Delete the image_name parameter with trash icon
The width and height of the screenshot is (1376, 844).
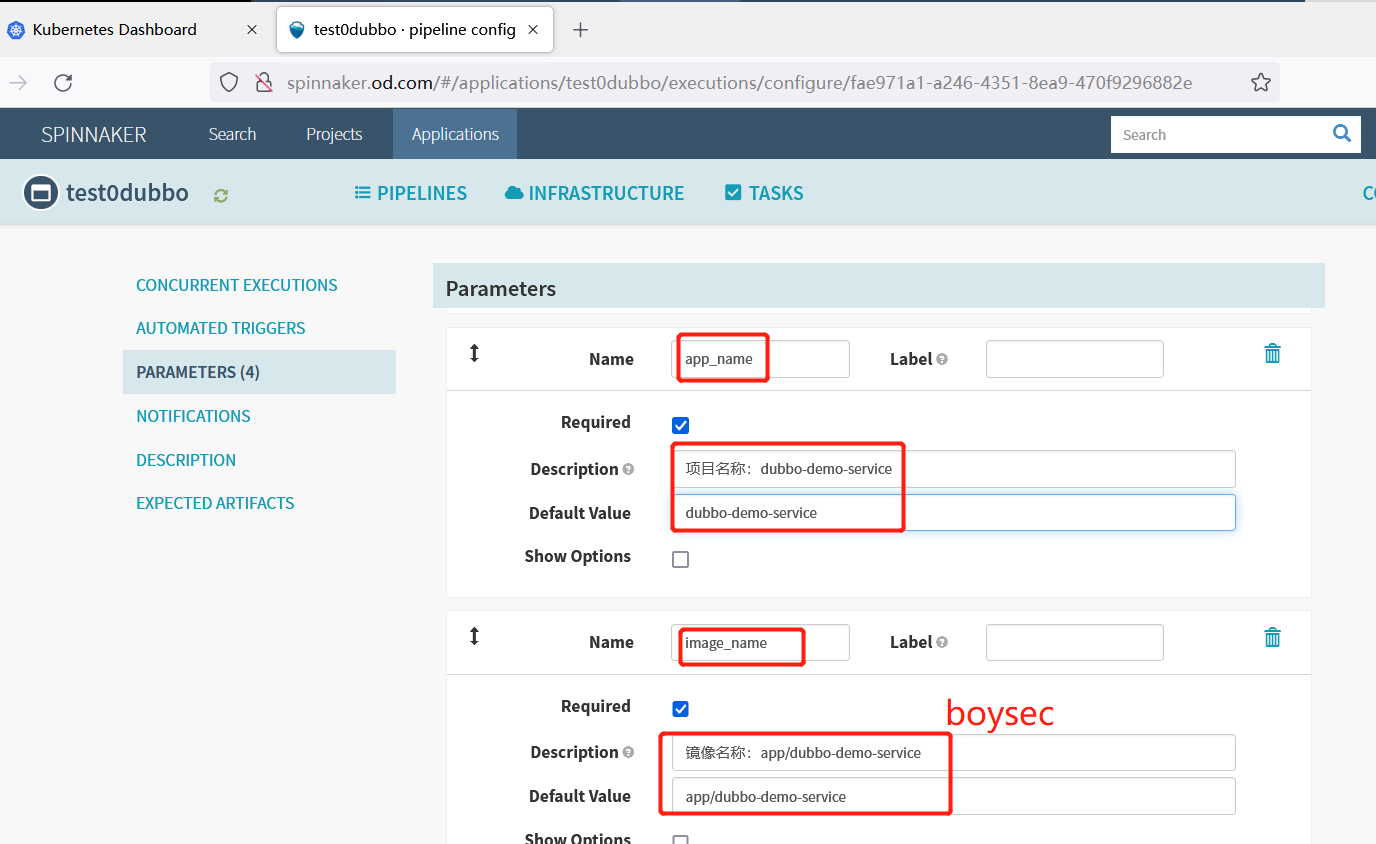click(x=1272, y=637)
